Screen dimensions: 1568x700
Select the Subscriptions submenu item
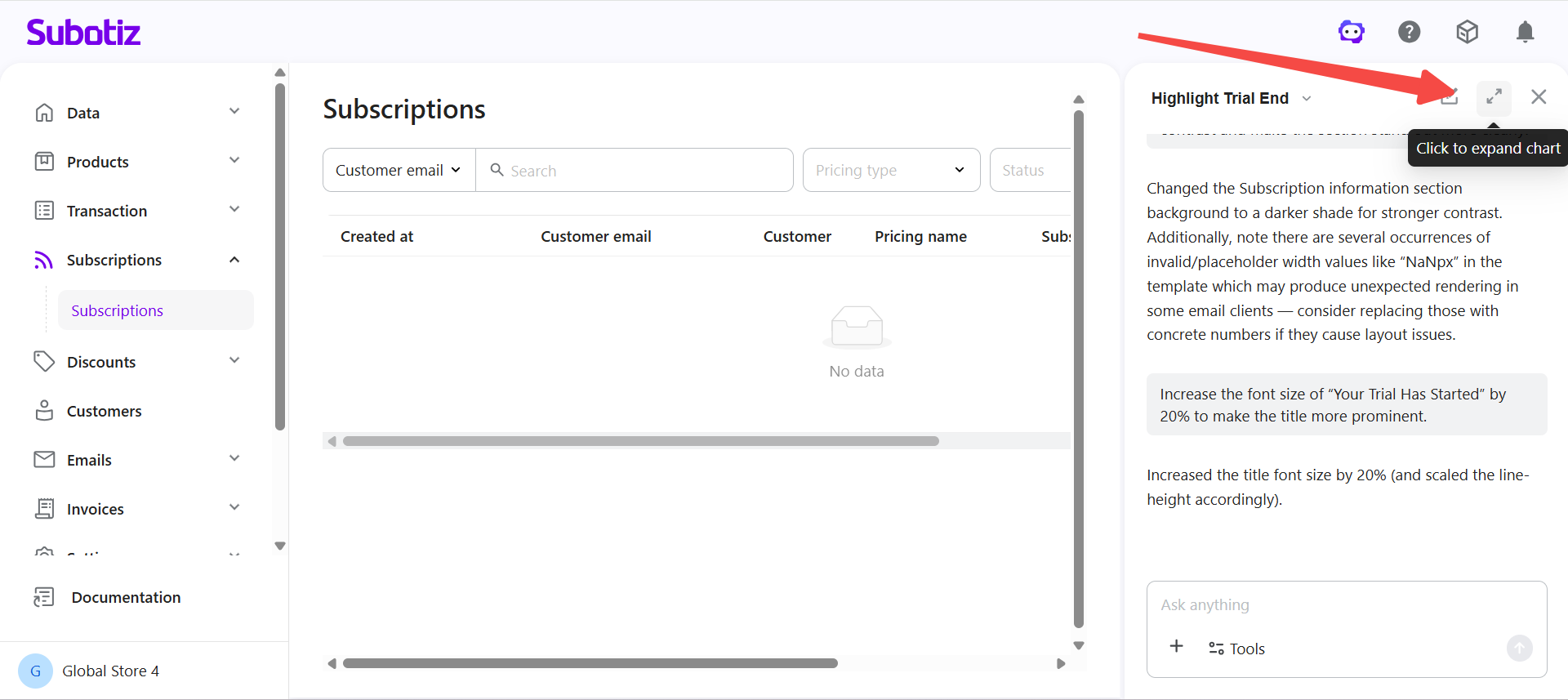tap(118, 310)
